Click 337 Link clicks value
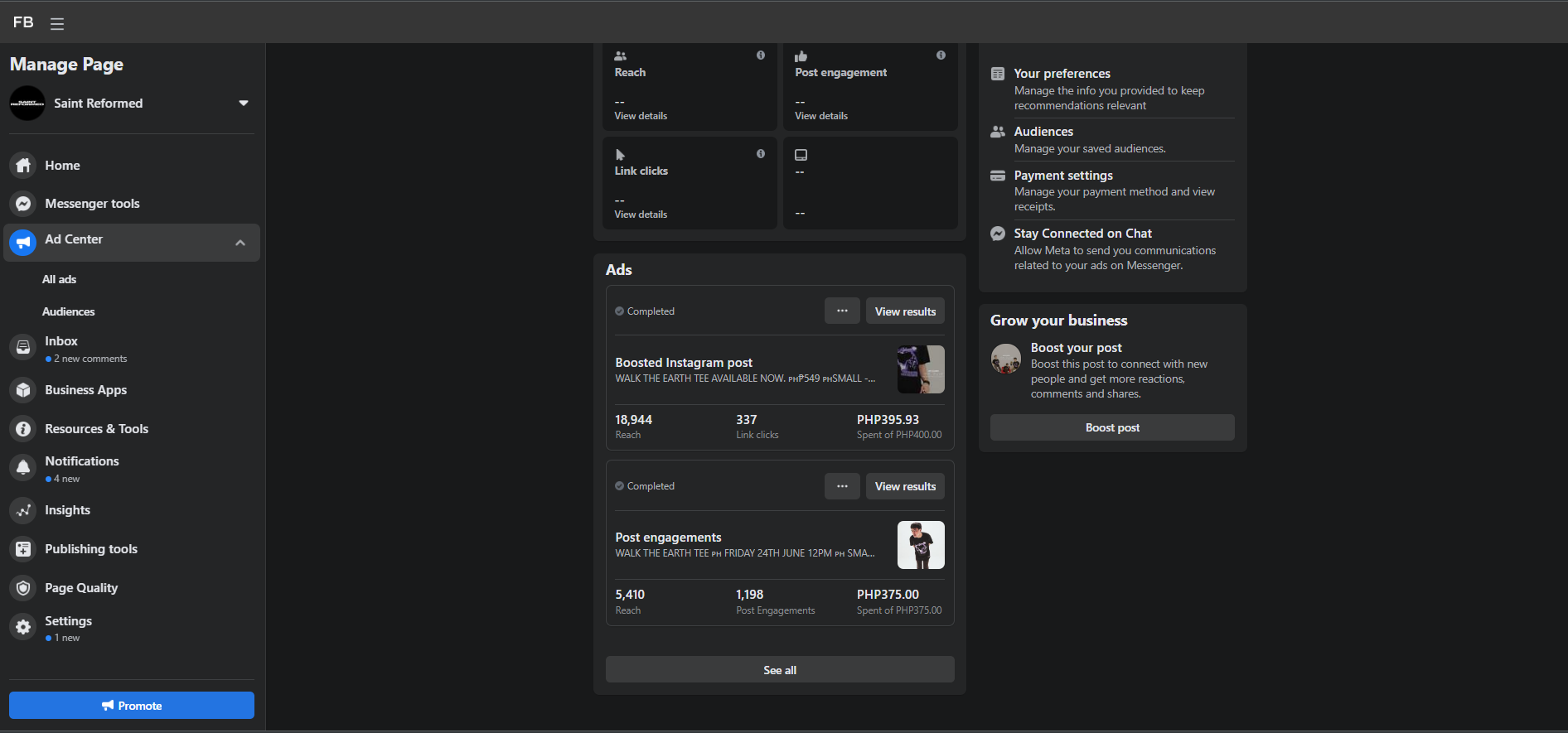 746,420
